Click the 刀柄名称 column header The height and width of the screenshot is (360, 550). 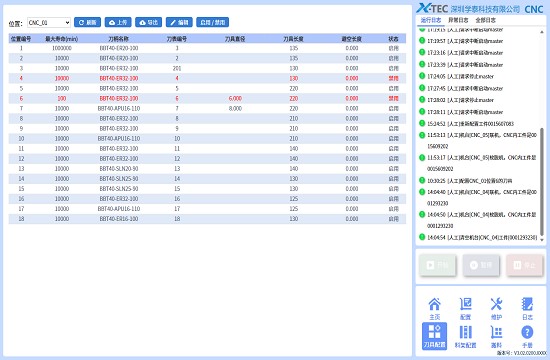pos(119,39)
